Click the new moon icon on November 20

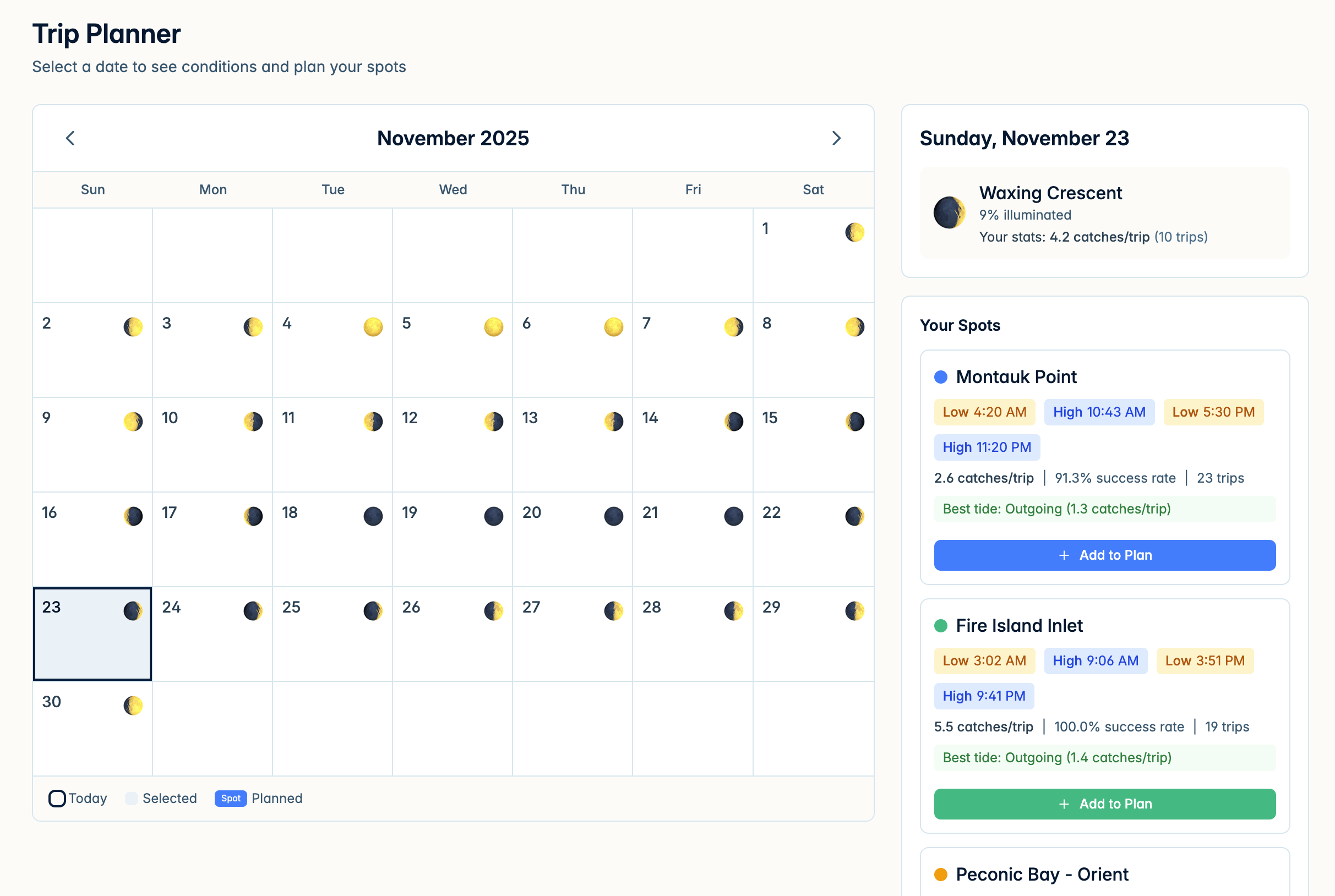(x=614, y=516)
